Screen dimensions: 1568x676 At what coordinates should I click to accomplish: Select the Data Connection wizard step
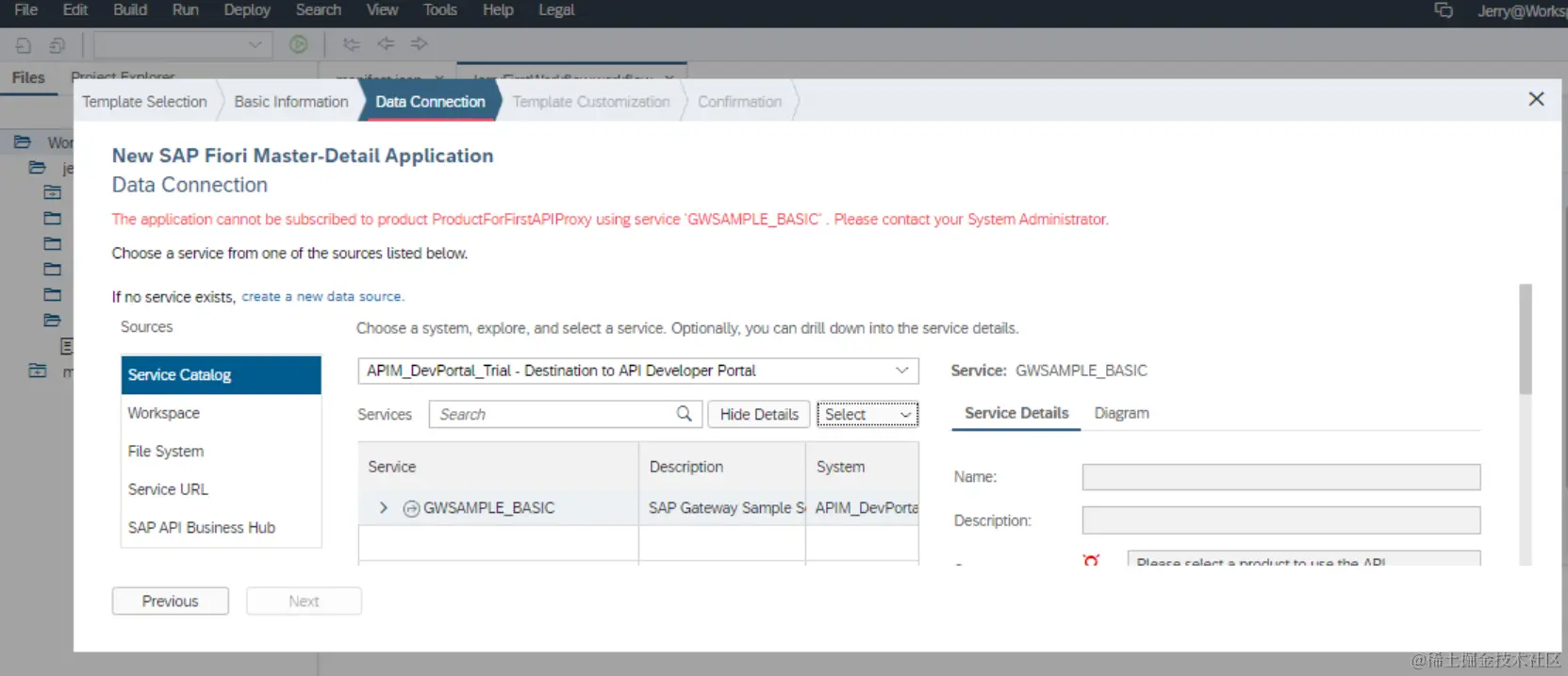click(x=430, y=102)
